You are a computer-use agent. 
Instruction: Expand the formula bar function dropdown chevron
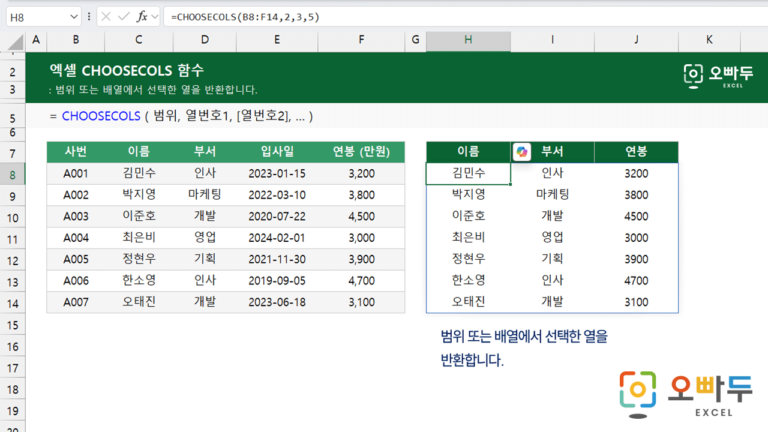(x=155, y=17)
